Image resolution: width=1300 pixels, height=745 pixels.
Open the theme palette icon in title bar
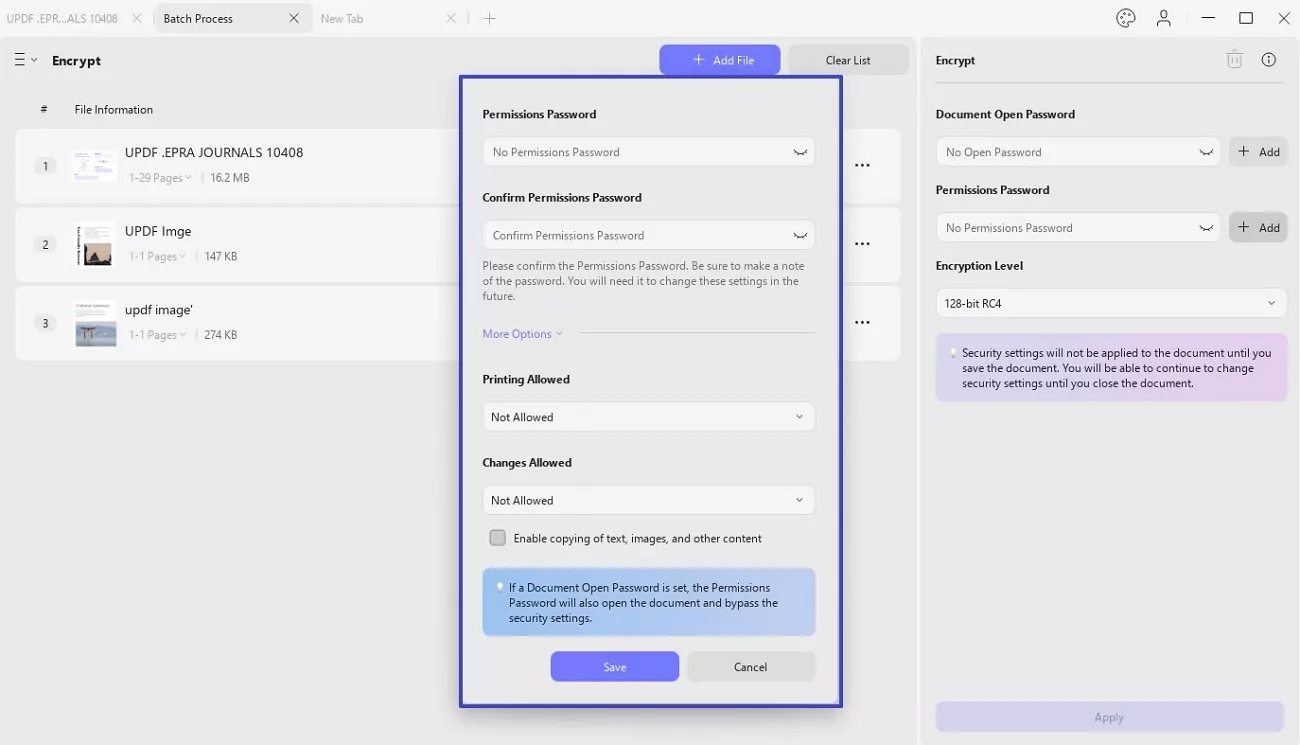(x=1126, y=18)
